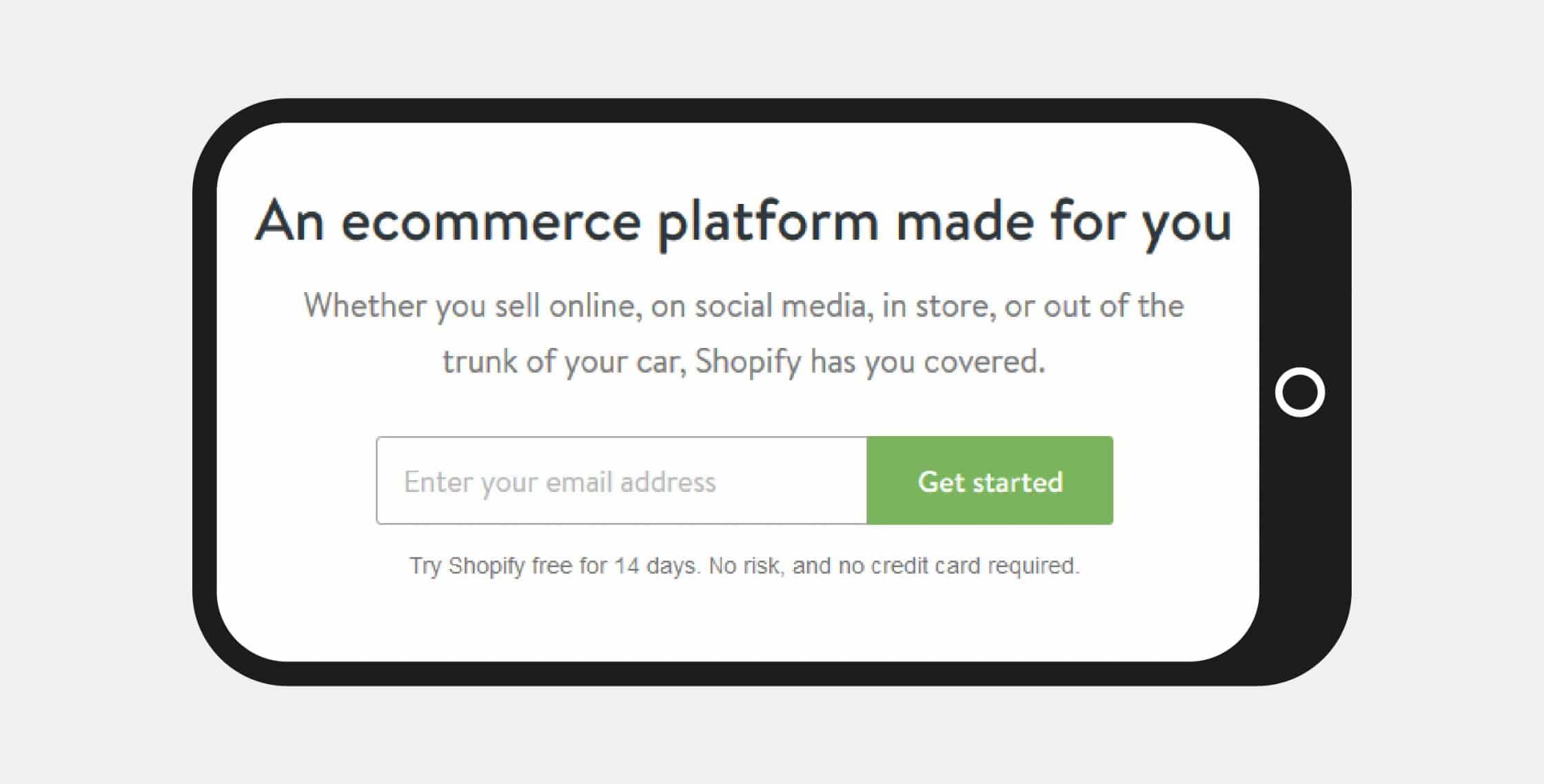Click 'no credit card required' text

coord(958,566)
